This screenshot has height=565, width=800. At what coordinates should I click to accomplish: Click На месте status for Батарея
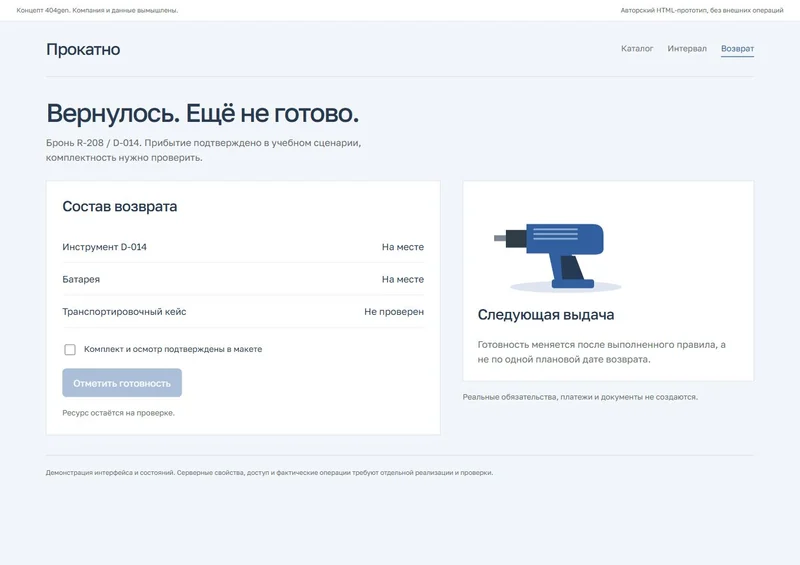point(403,280)
